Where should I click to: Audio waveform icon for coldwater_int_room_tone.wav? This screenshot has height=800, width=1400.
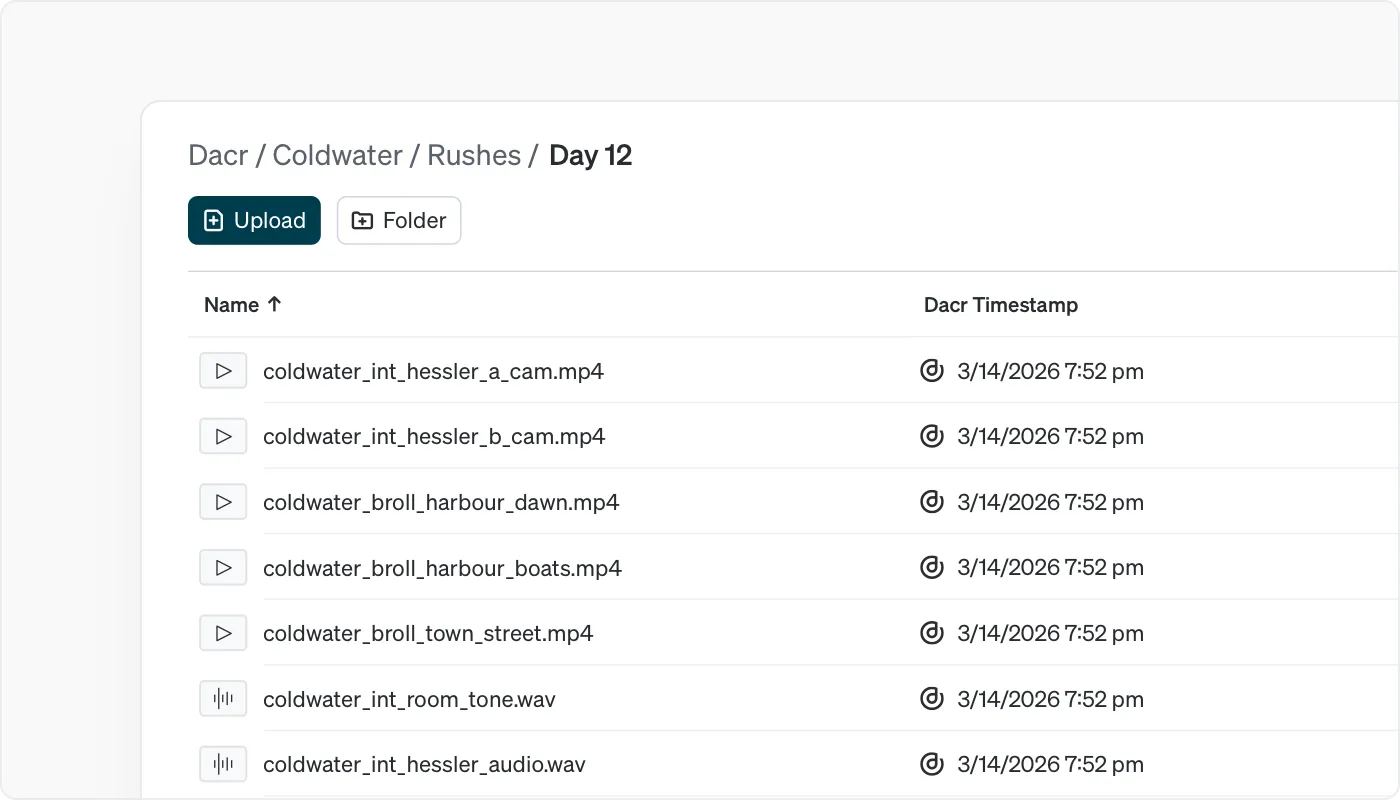click(x=223, y=699)
